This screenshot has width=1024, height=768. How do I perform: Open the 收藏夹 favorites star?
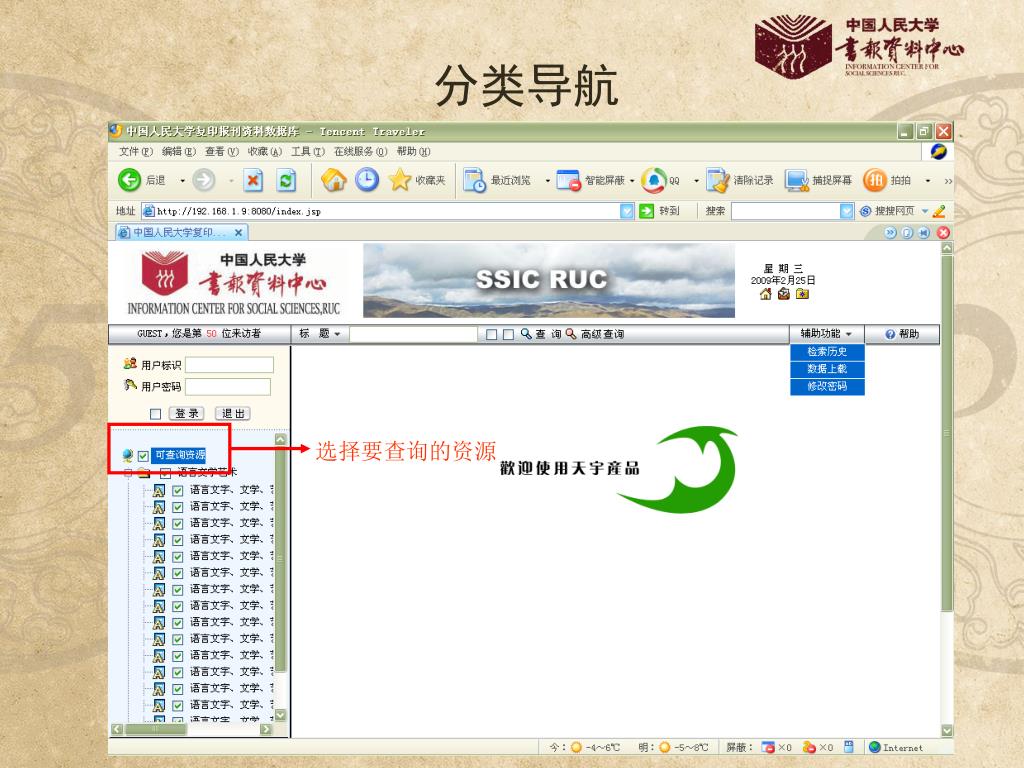[400, 180]
